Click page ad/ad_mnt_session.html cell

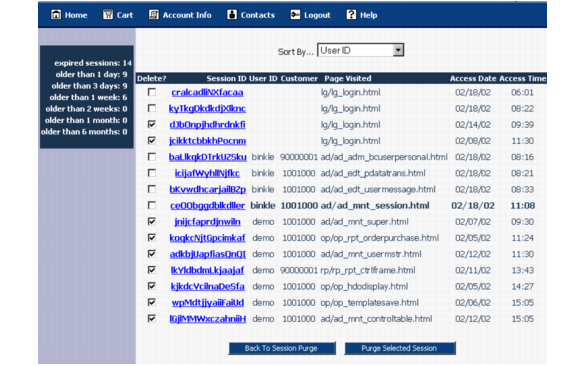[375, 206]
